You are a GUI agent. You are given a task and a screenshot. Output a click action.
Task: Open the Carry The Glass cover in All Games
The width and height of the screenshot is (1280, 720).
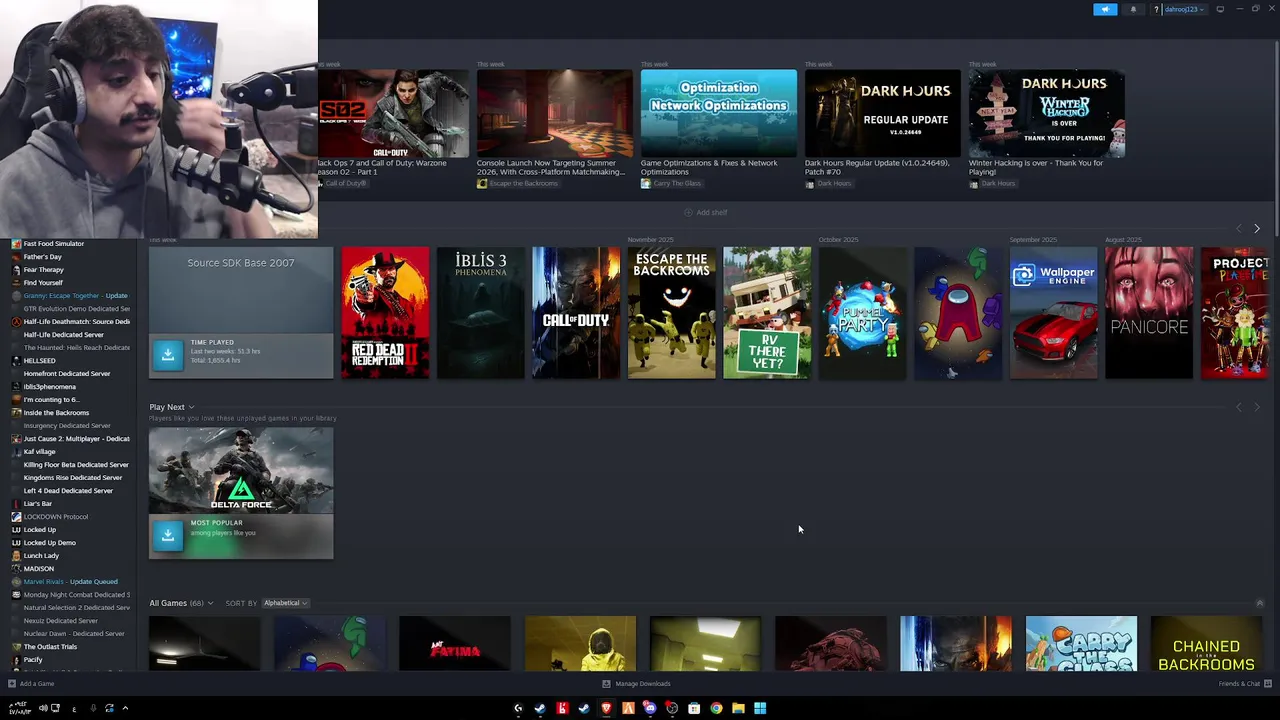1081,644
